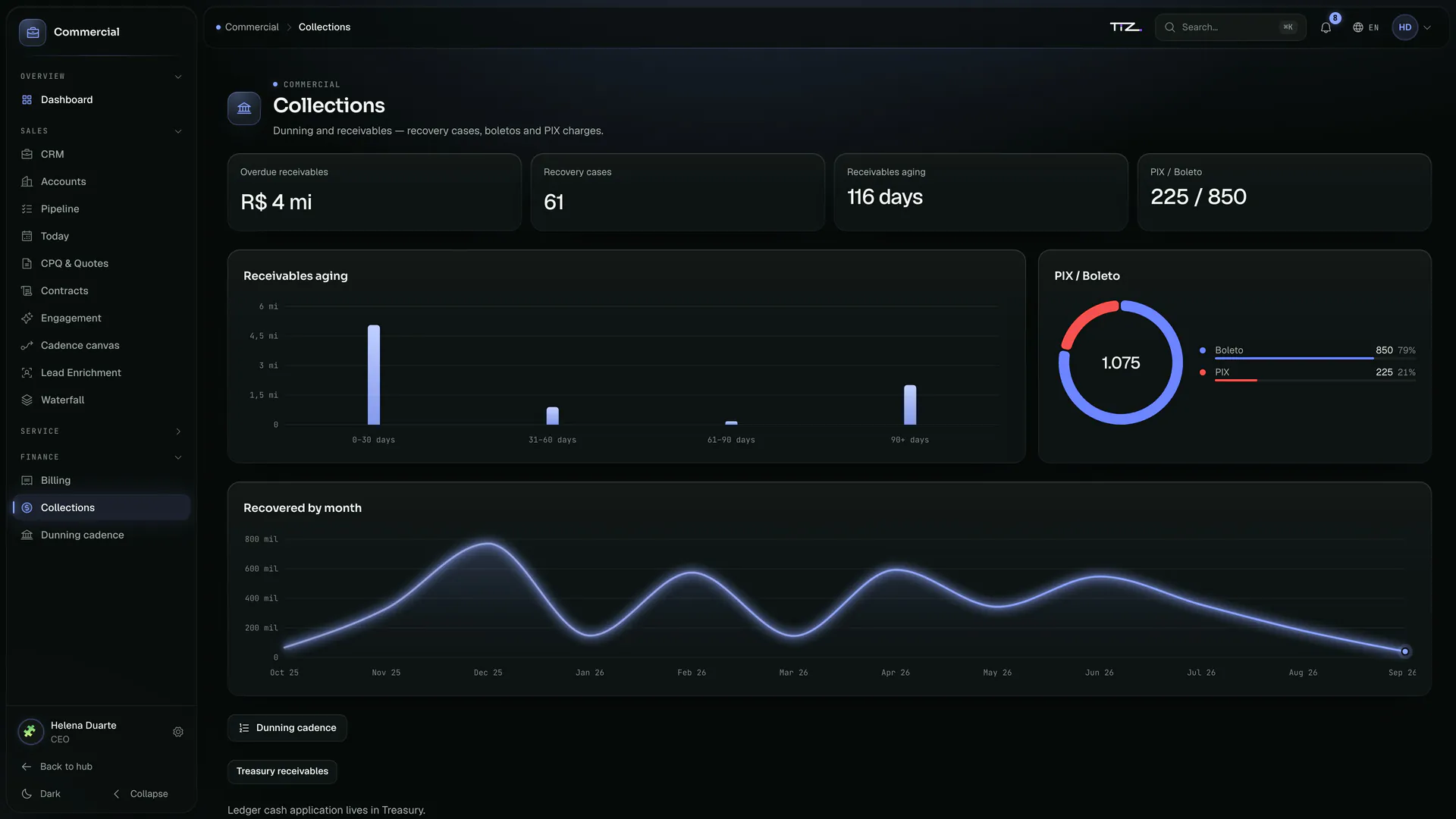Screen dimensions: 1456x819
Task: Select Collections in the sidebar
Action: coord(101,507)
